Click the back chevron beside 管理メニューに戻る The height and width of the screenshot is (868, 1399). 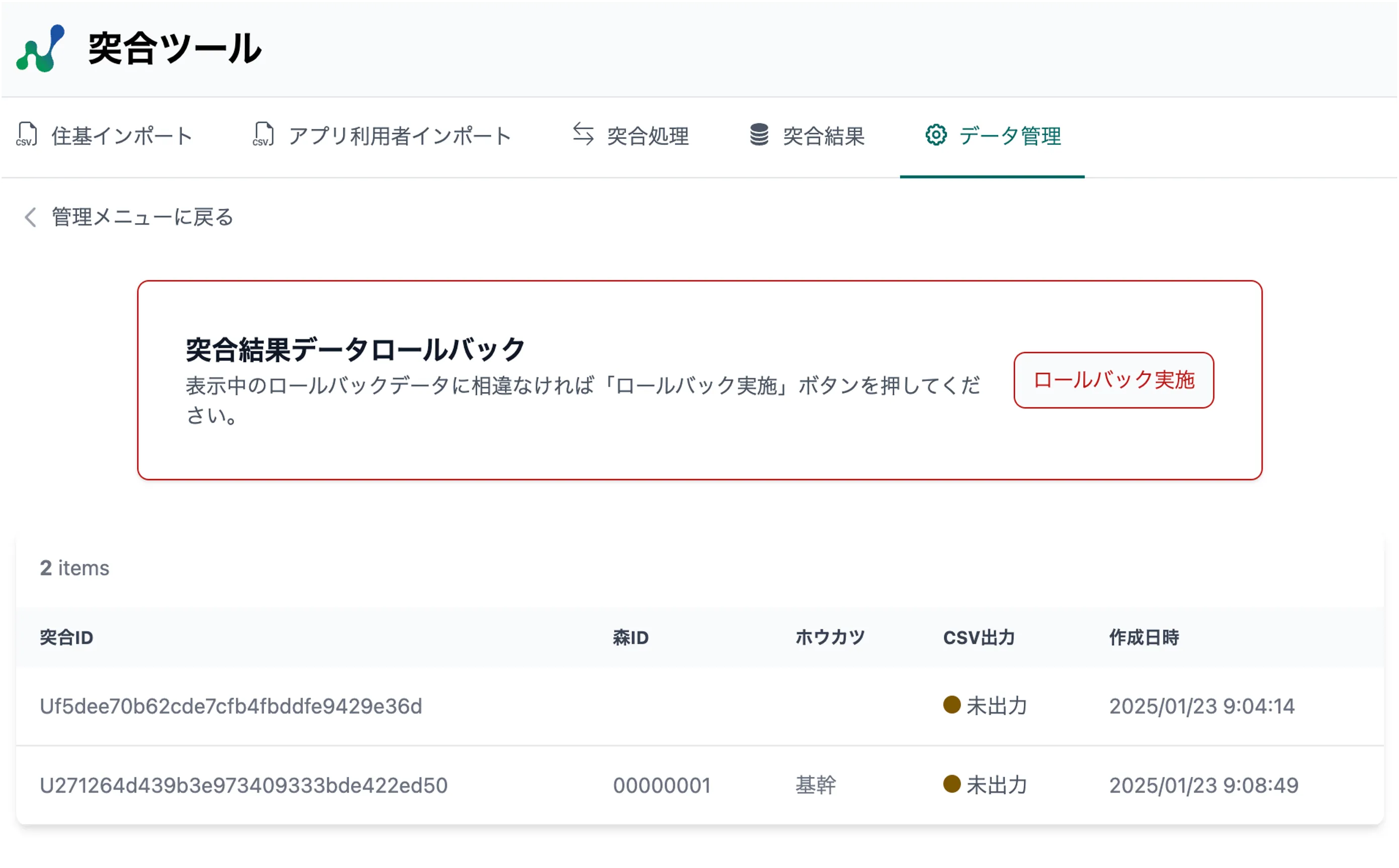coord(31,217)
